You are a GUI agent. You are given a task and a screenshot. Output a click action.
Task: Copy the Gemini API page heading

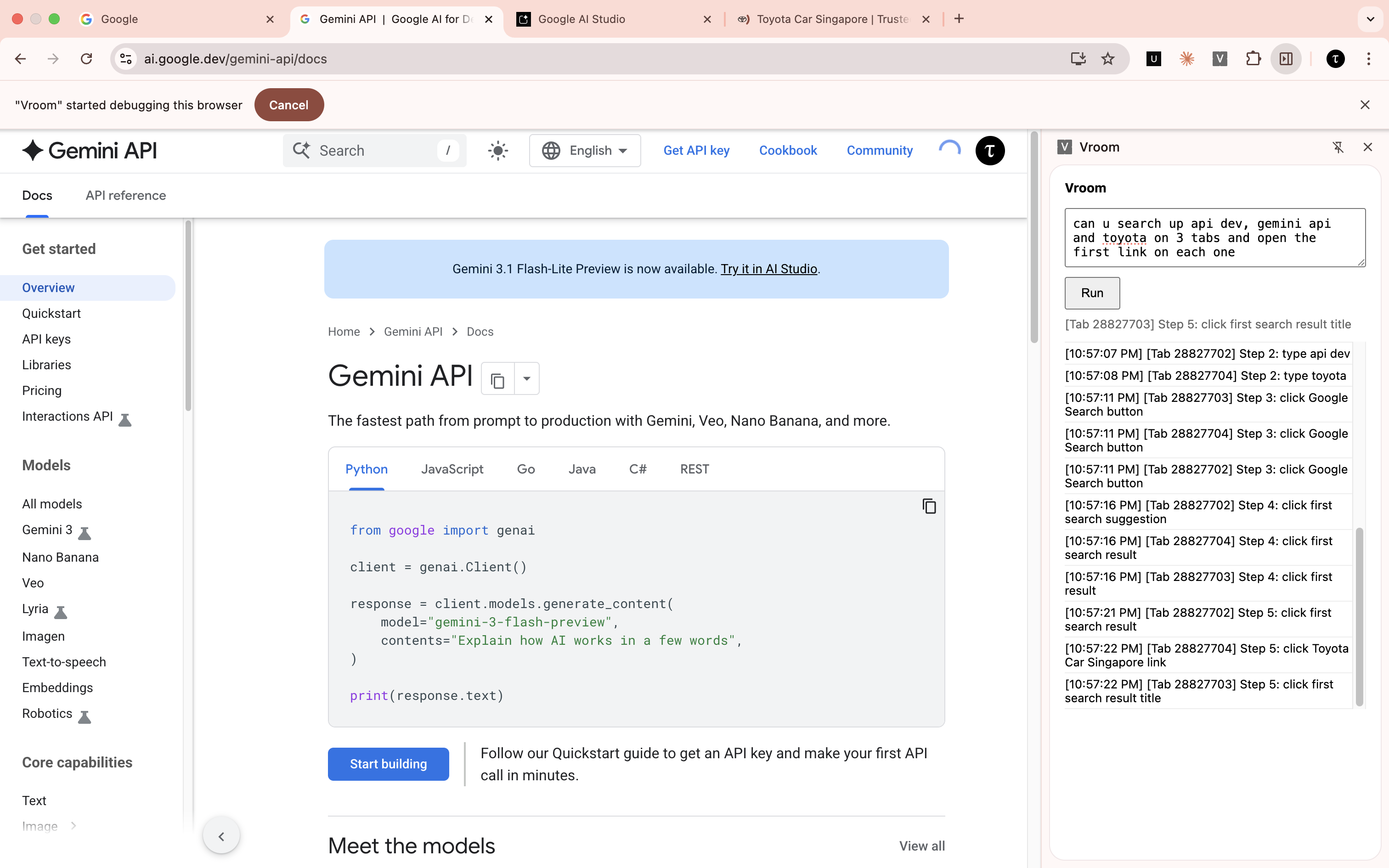coord(496,378)
